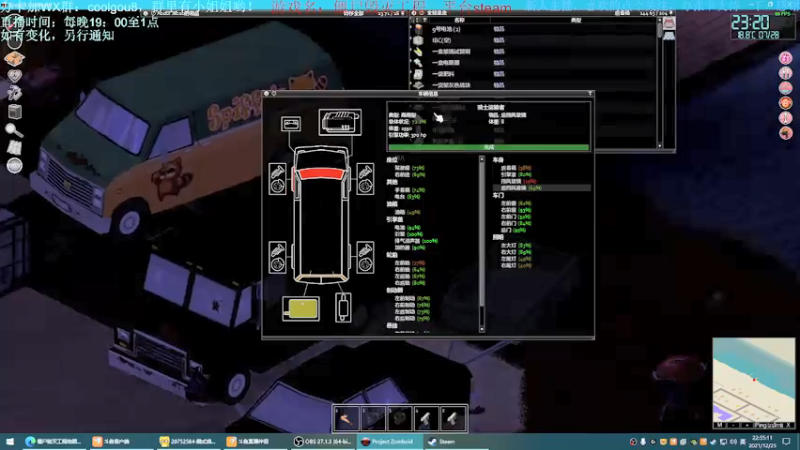Click the parts list scroll down arrow
The image size is (800, 450).
click(482, 330)
